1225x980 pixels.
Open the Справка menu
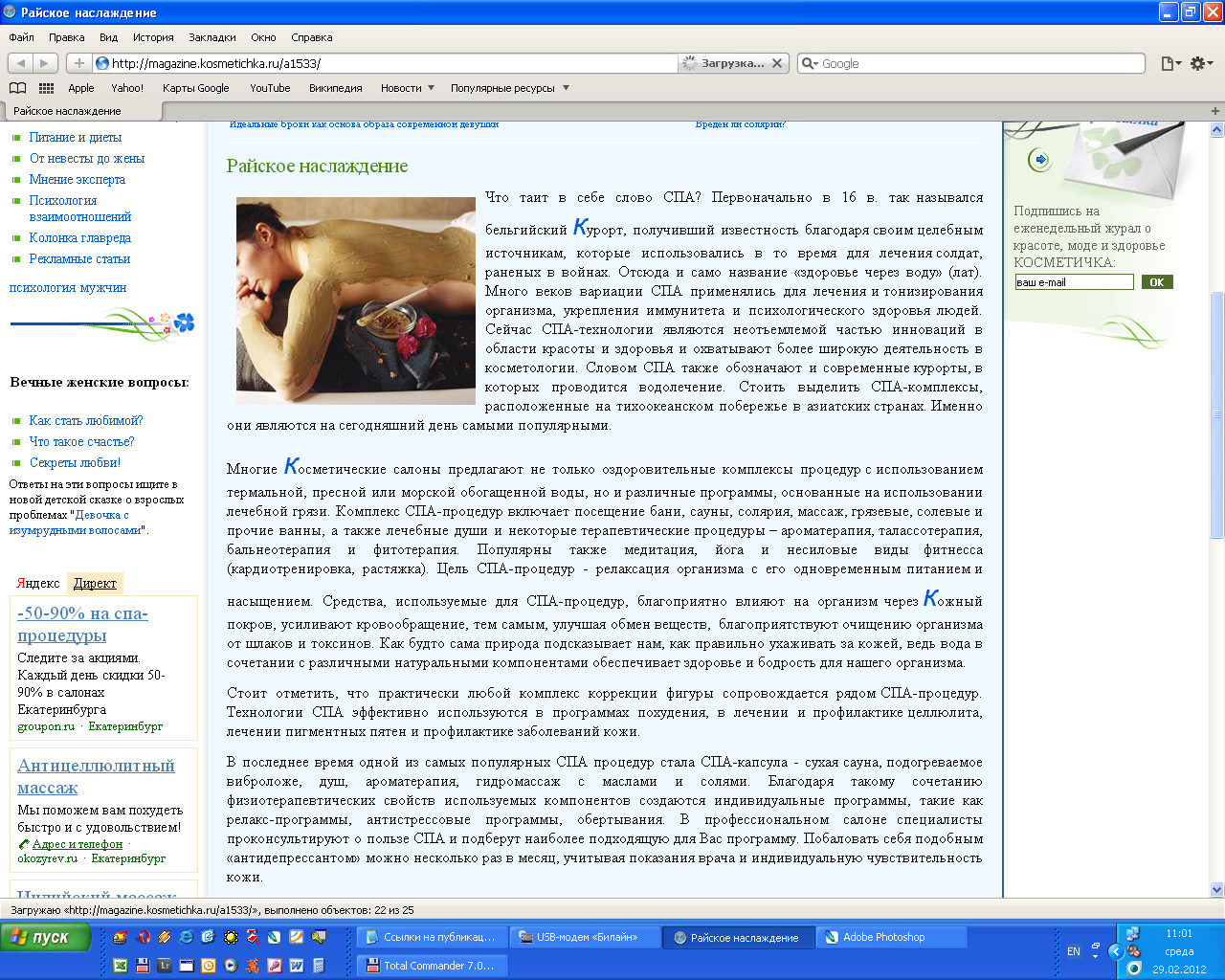click(312, 37)
